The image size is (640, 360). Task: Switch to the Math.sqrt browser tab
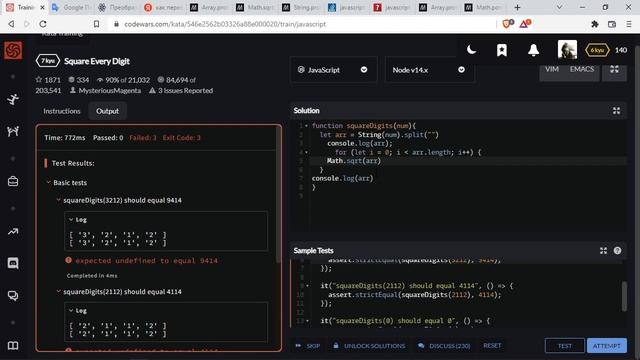[256, 7]
